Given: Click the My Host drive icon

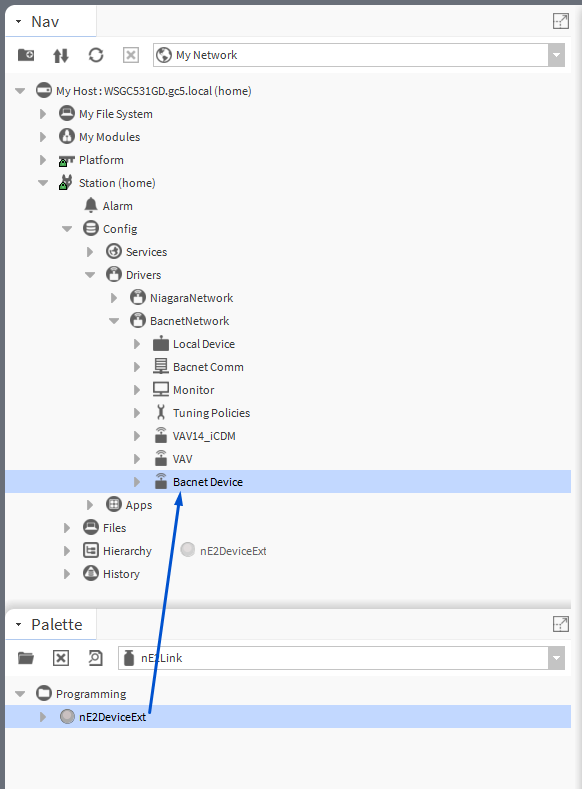Looking at the screenshot, I should point(44,91).
